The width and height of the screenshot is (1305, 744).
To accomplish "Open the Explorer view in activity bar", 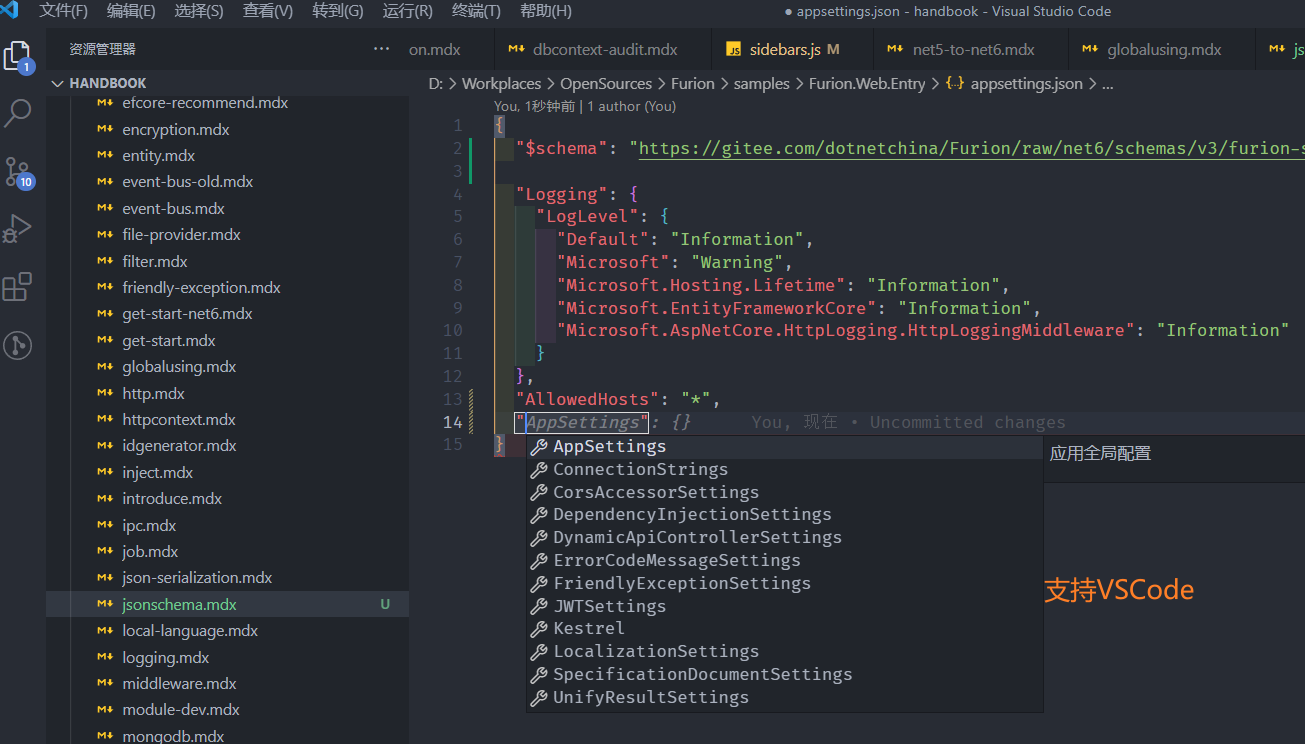I will (18, 55).
